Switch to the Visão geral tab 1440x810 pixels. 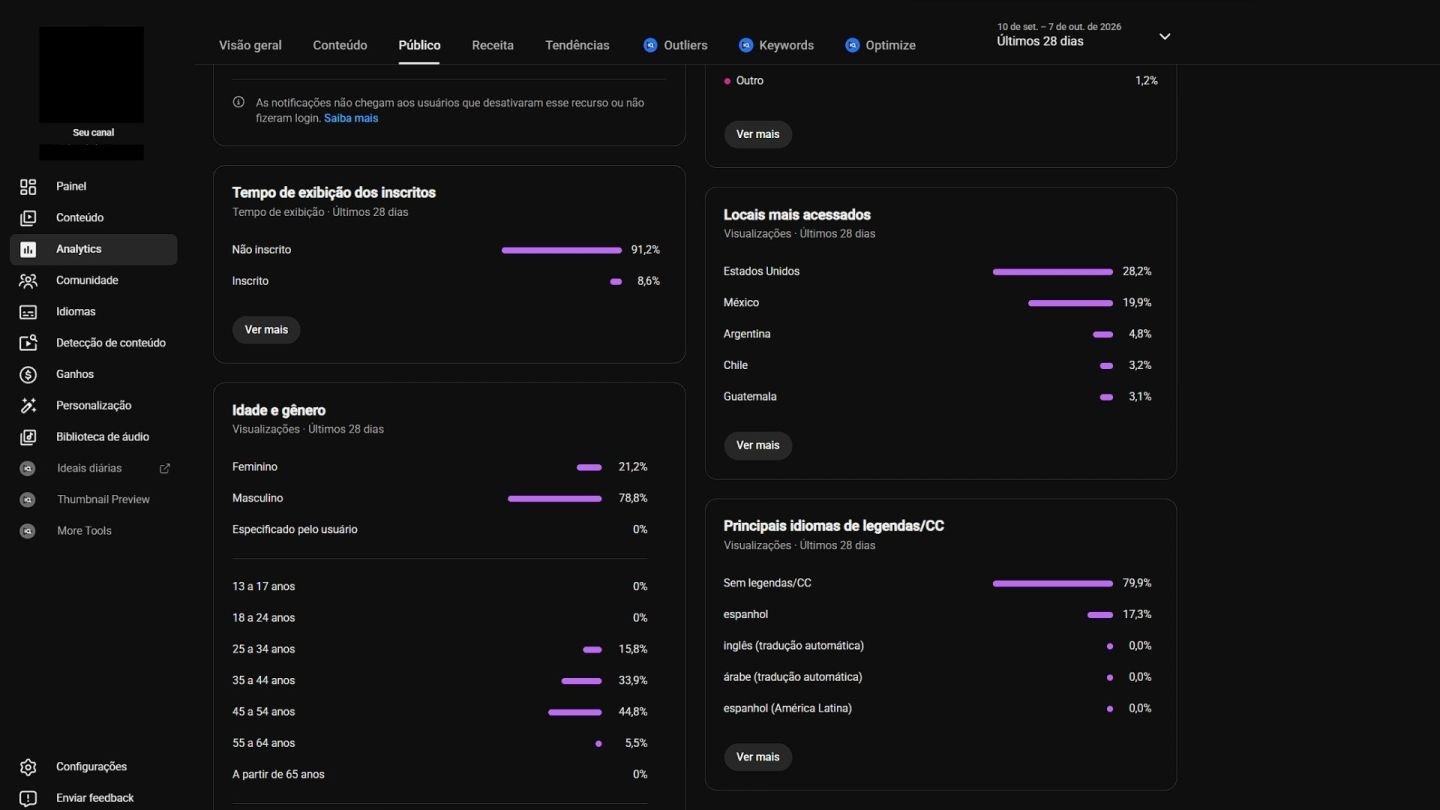coord(250,45)
